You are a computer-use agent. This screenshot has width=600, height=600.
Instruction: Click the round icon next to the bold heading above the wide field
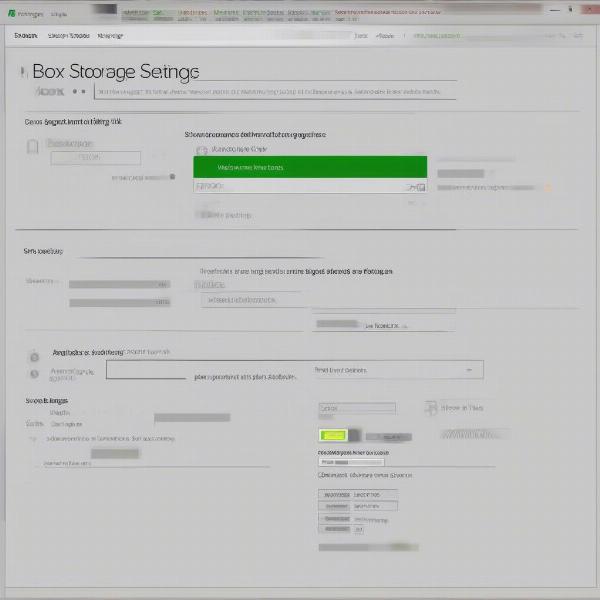34,357
